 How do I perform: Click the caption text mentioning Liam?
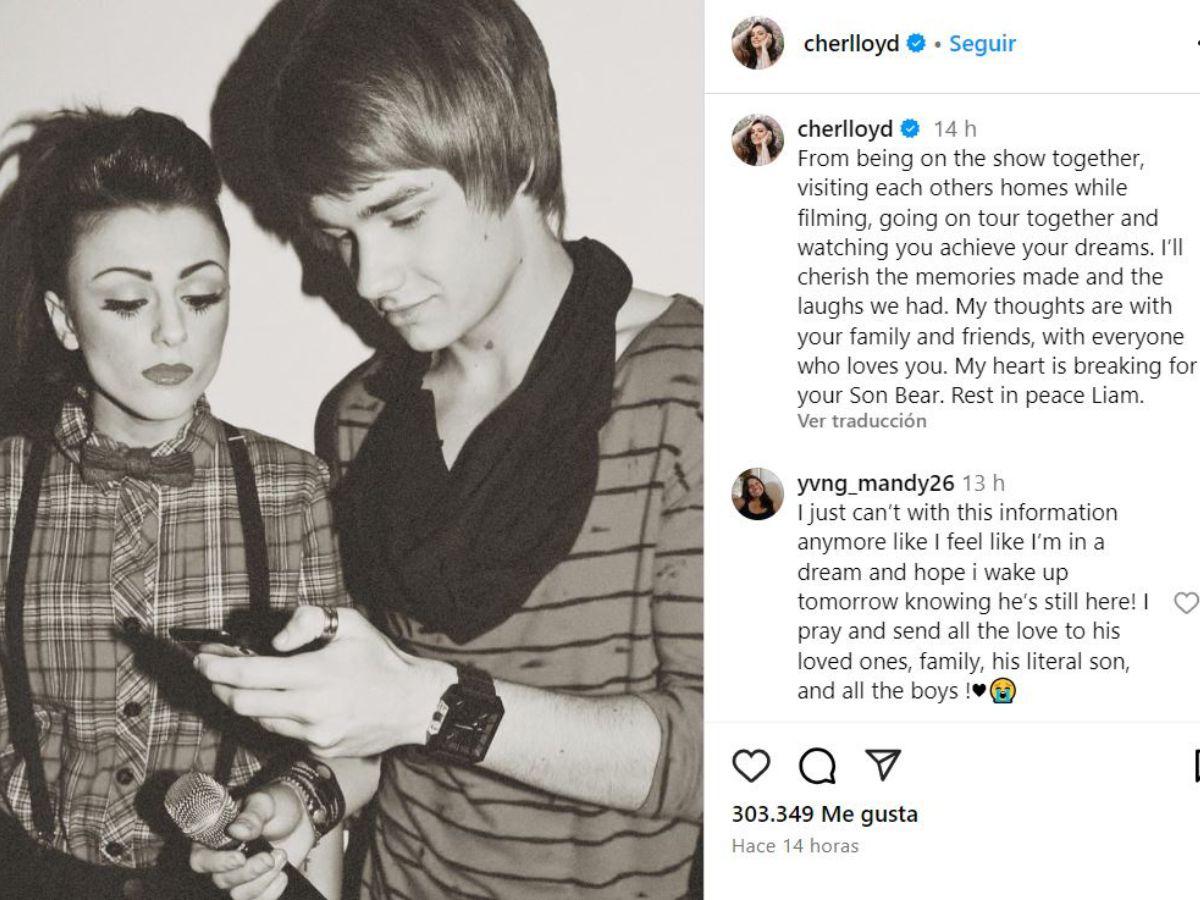[x=995, y=277]
